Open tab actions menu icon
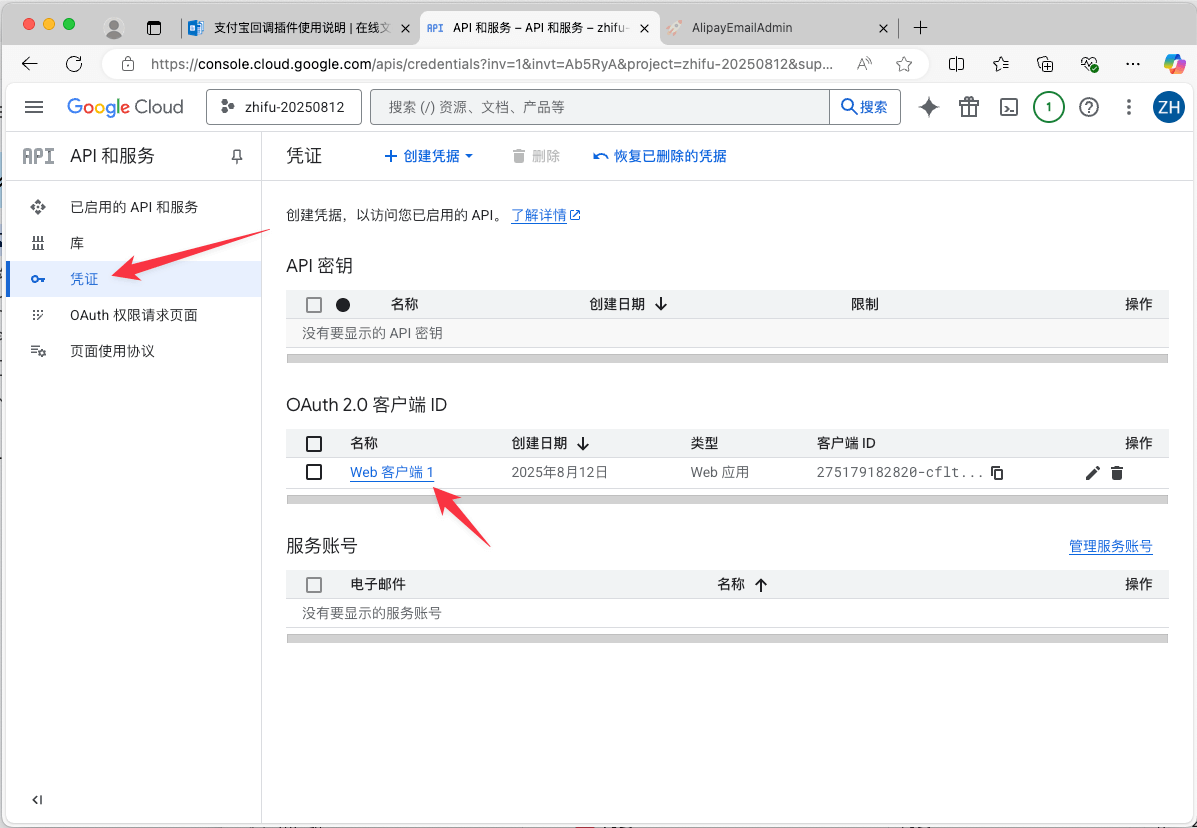1197x828 pixels. [x=155, y=28]
